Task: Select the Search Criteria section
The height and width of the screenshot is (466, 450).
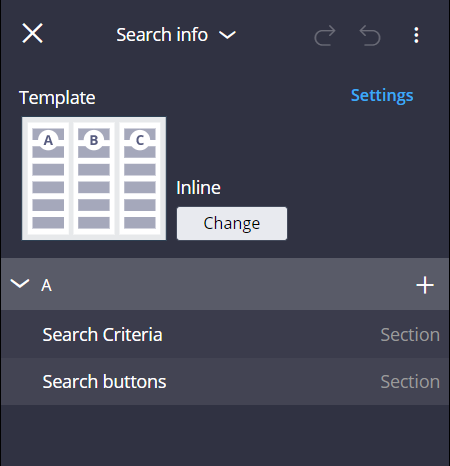Action: (225, 334)
